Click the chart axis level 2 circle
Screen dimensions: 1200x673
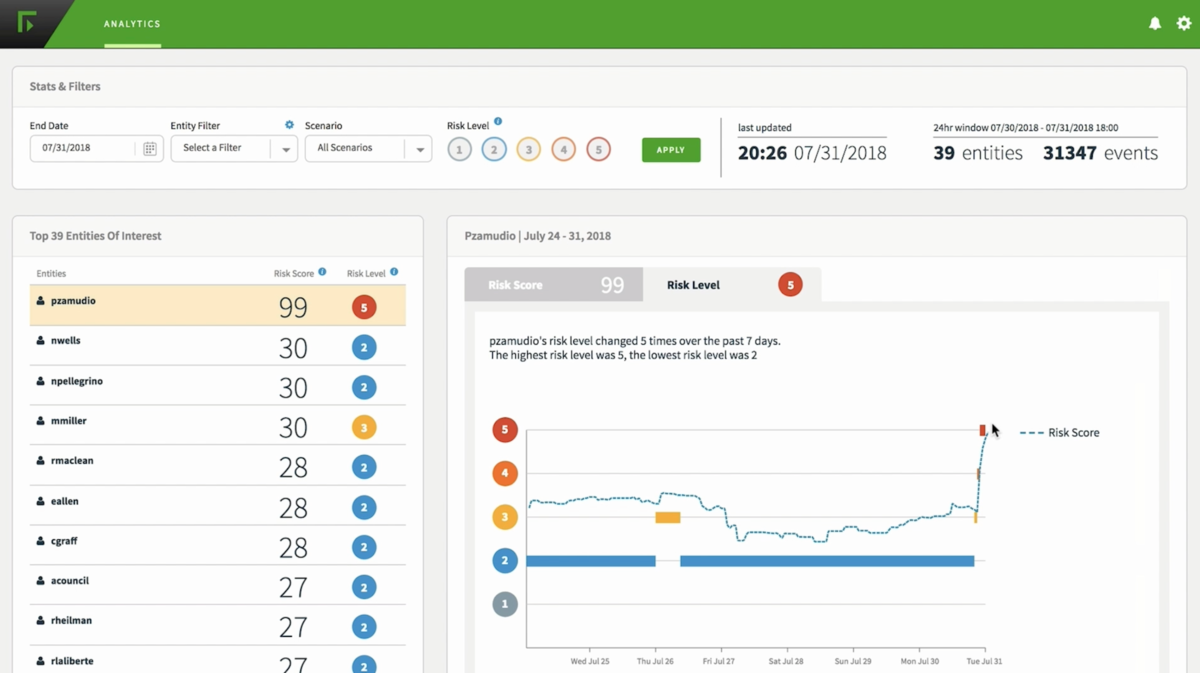point(505,561)
